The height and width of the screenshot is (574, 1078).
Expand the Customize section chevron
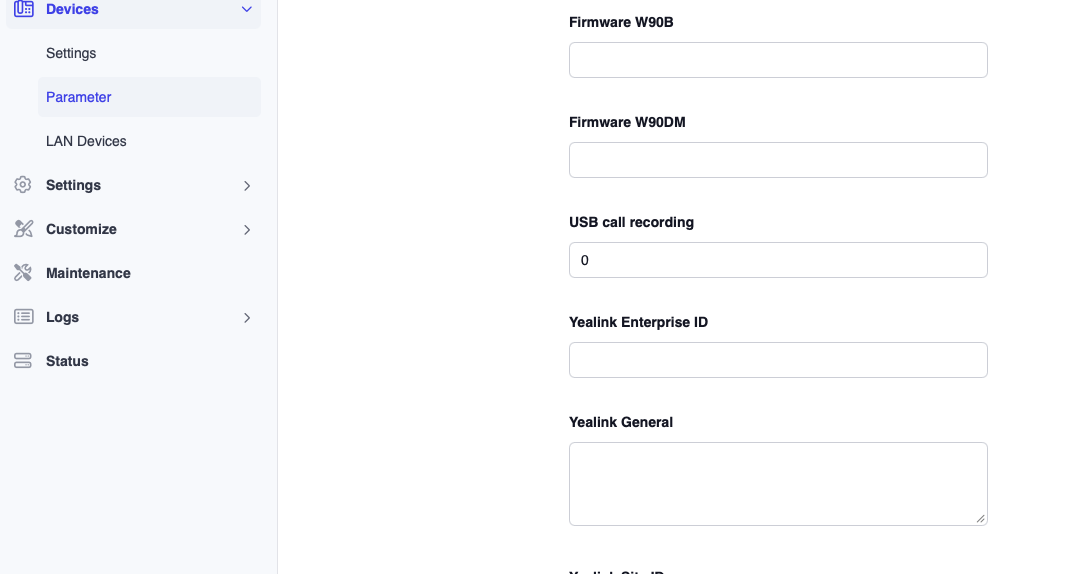247,229
